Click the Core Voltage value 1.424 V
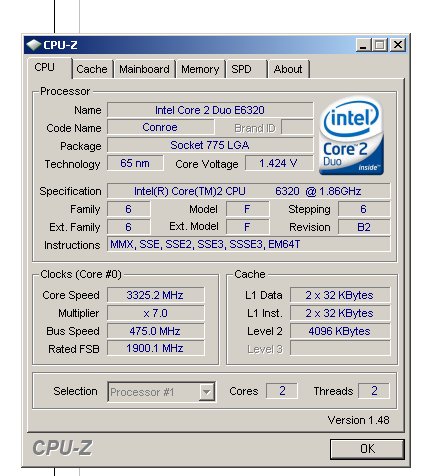The width and height of the screenshot is (432, 476). click(279, 163)
